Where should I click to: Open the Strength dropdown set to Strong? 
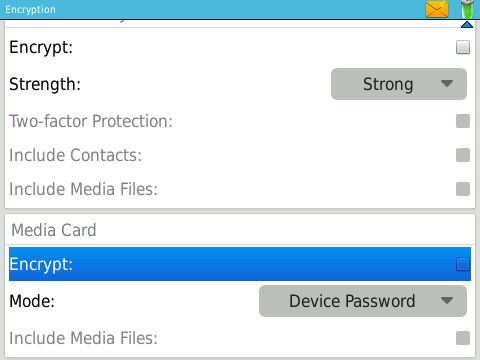[x=399, y=84]
